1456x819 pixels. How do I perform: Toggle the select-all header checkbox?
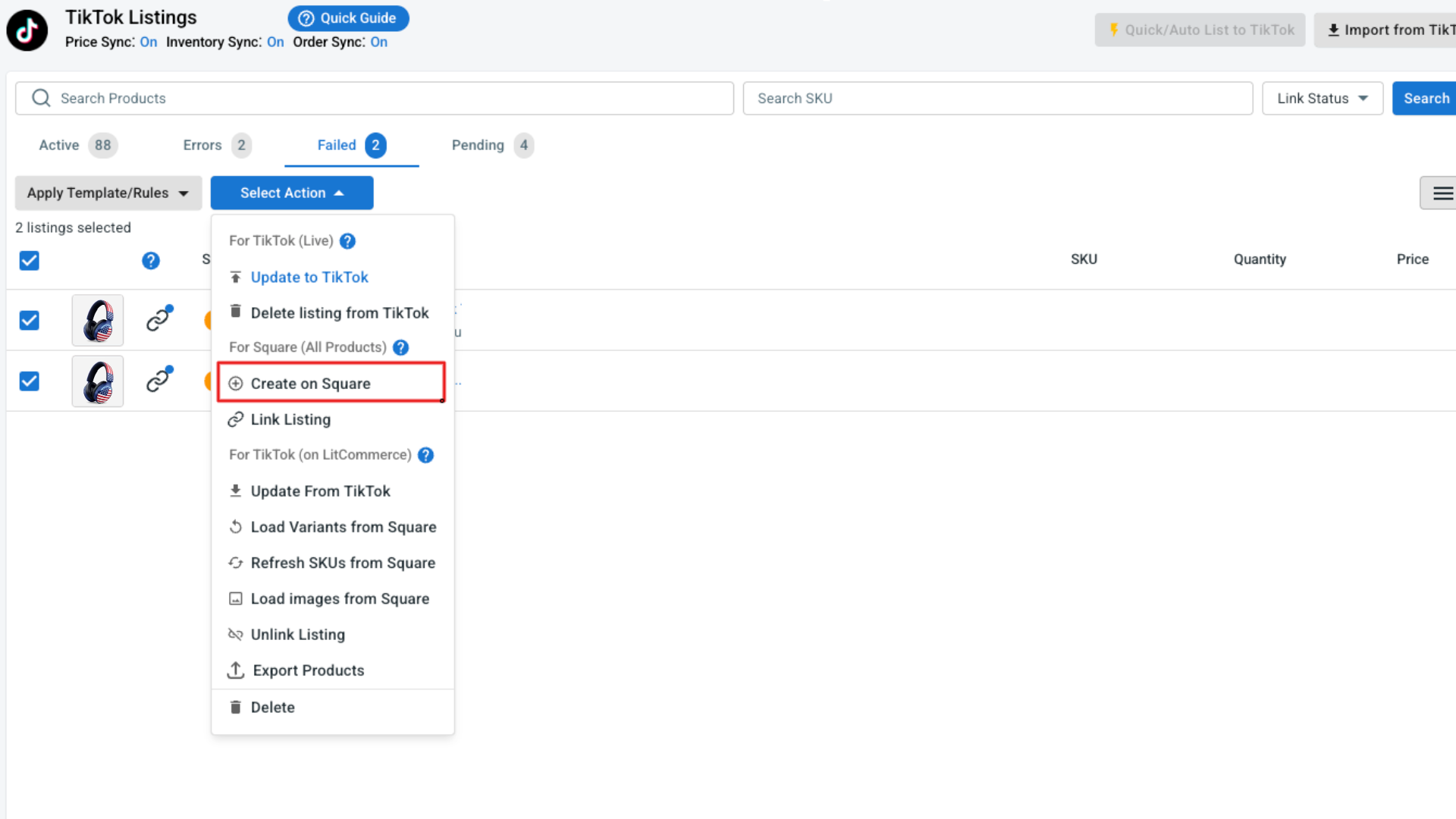pyautogui.click(x=30, y=260)
